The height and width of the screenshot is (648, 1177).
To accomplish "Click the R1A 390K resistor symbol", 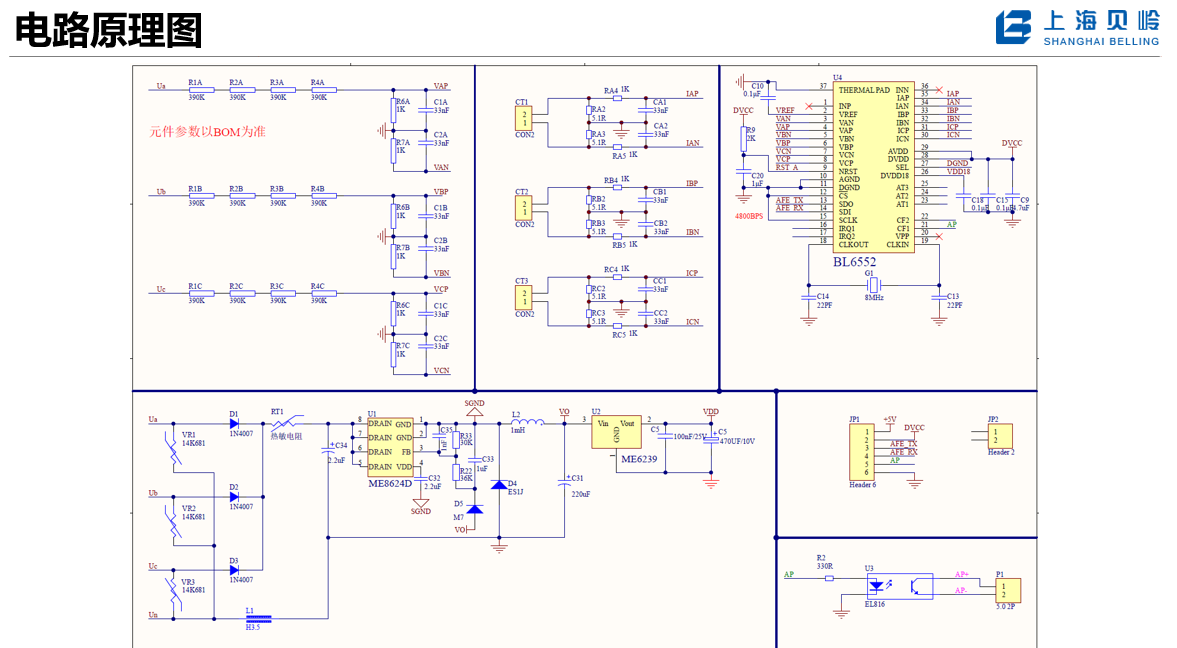I will pos(201,90).
